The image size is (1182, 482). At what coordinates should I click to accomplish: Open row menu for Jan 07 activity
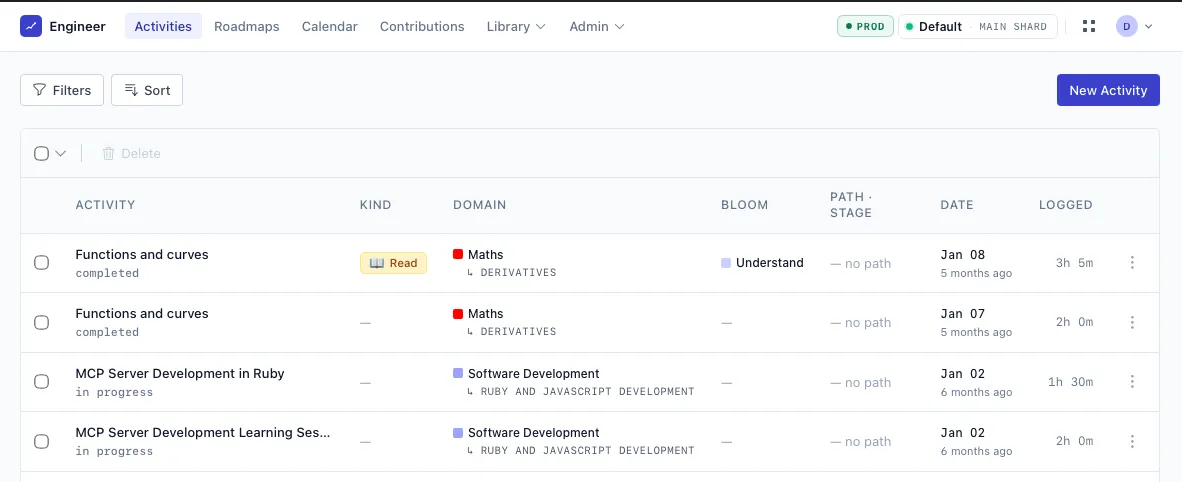pos(1131,322)
